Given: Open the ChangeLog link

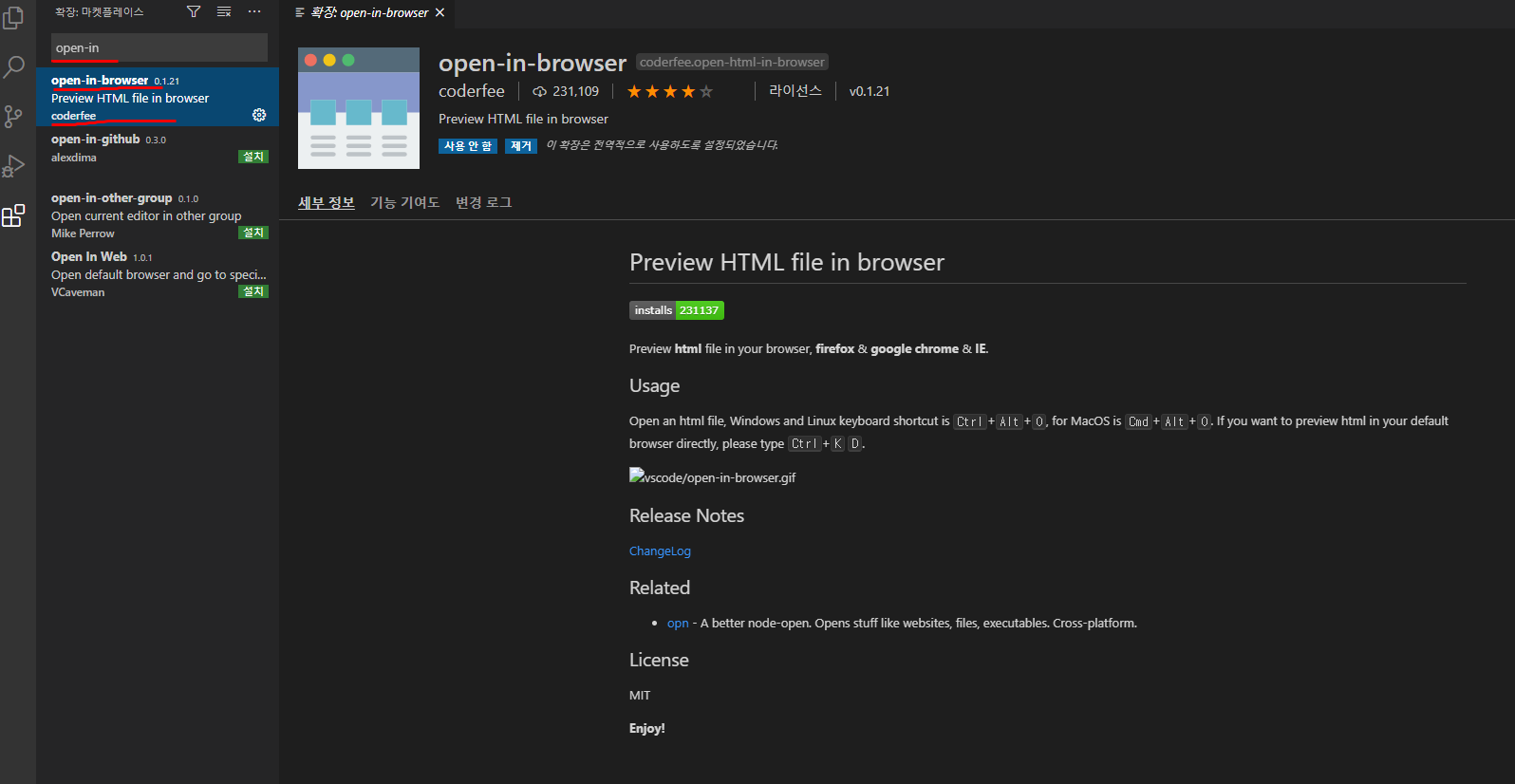Looking at the screenshot, I should 660,551.
